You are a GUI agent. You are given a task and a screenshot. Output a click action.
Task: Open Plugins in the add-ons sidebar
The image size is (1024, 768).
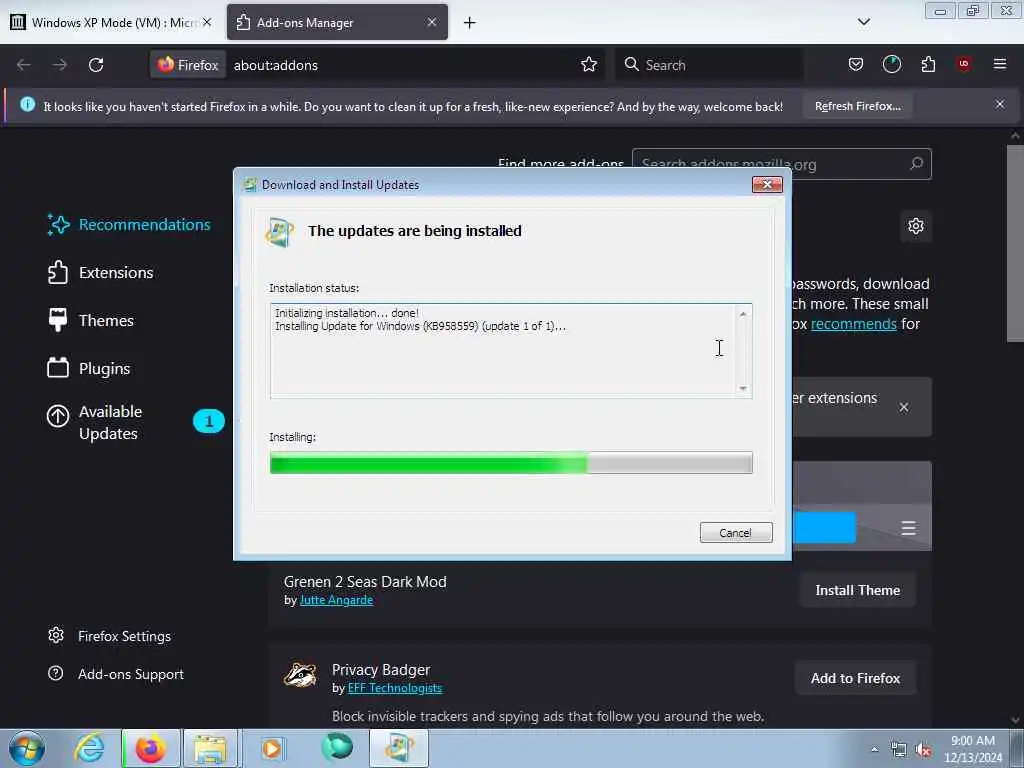tap(89, 368)
